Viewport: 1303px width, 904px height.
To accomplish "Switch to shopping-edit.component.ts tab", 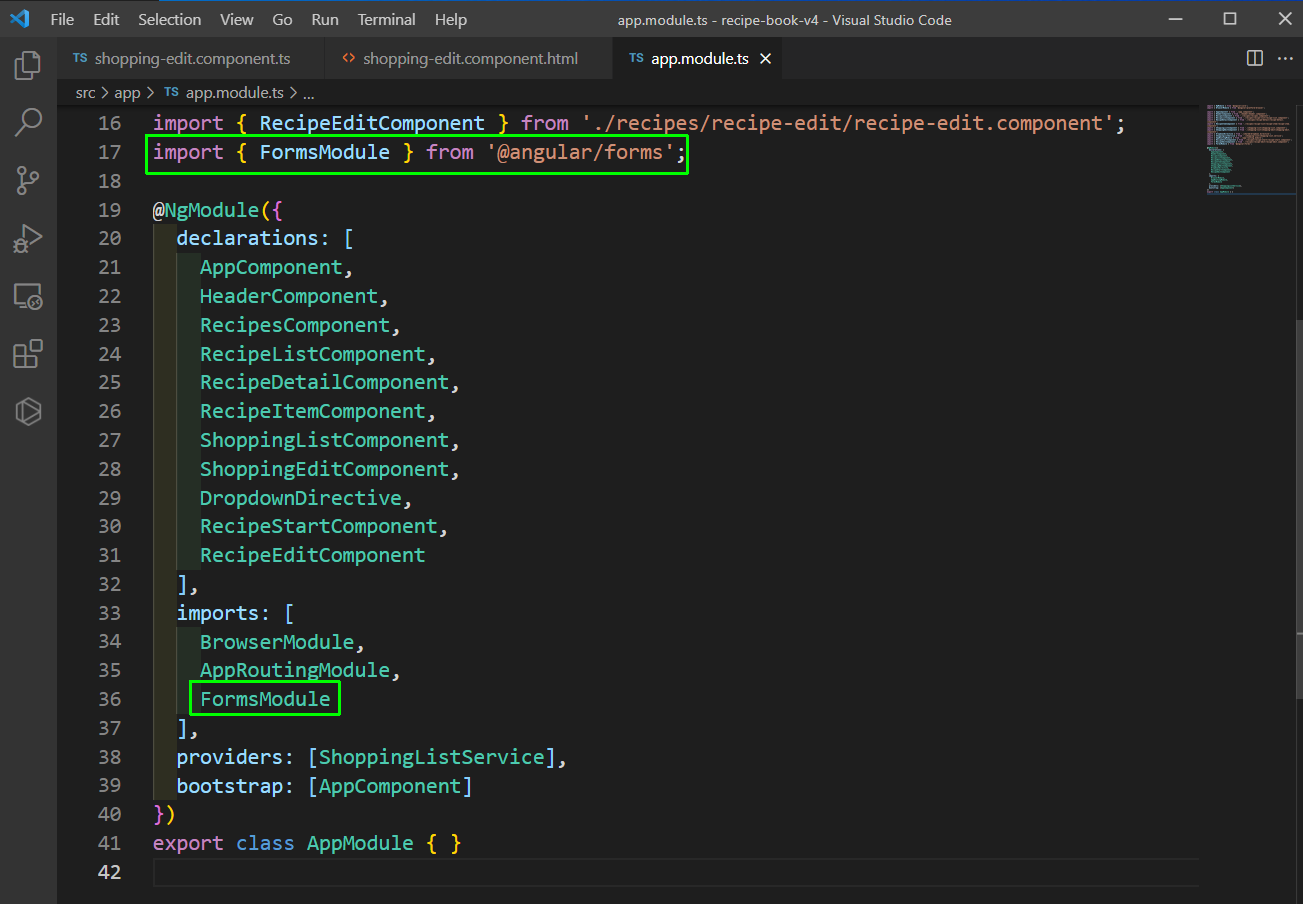I will pos(192,59).
